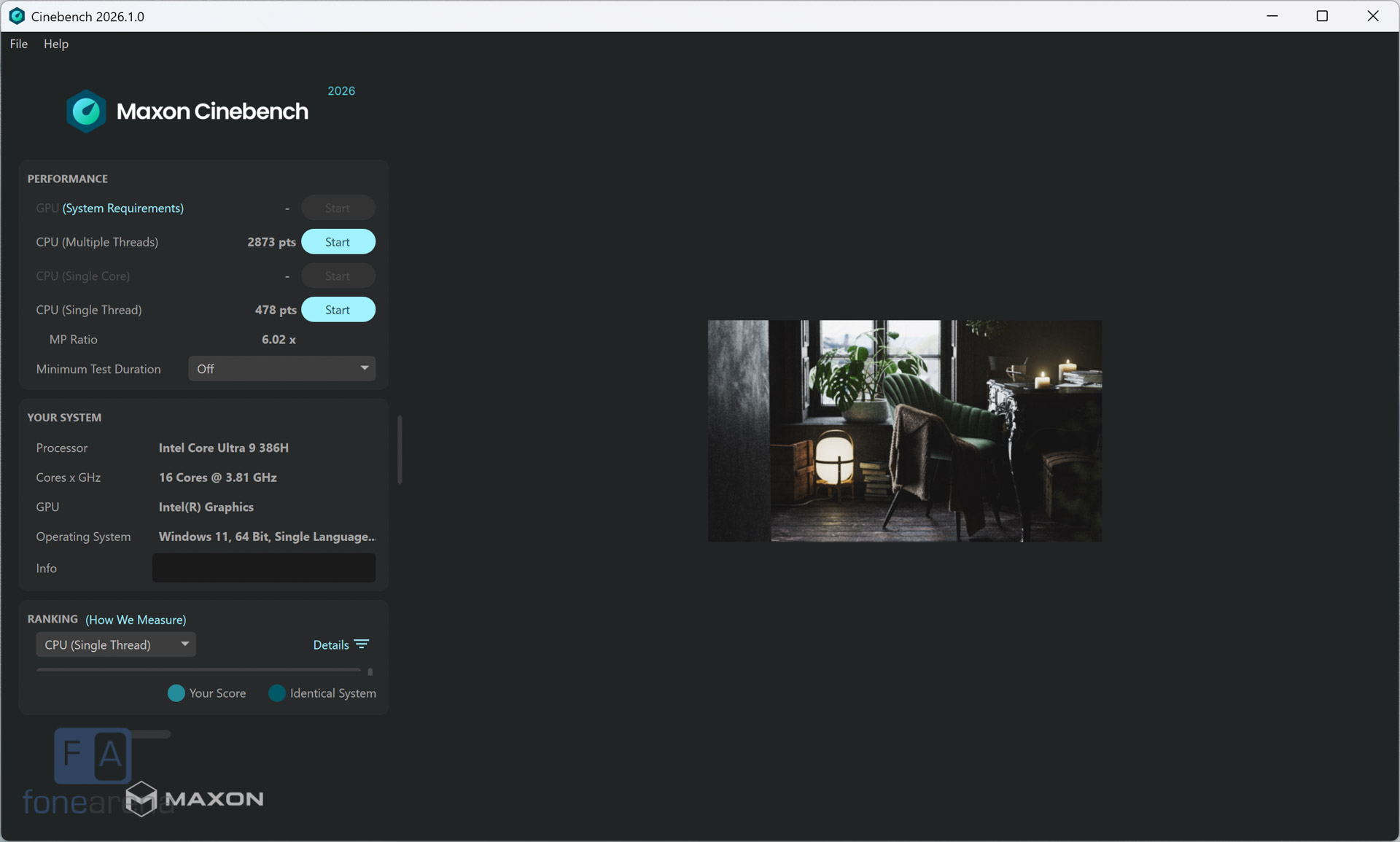Viewport: 1400px width, 842px height.
Task: Close the Cinebench window
Action: click(1372, 16)
